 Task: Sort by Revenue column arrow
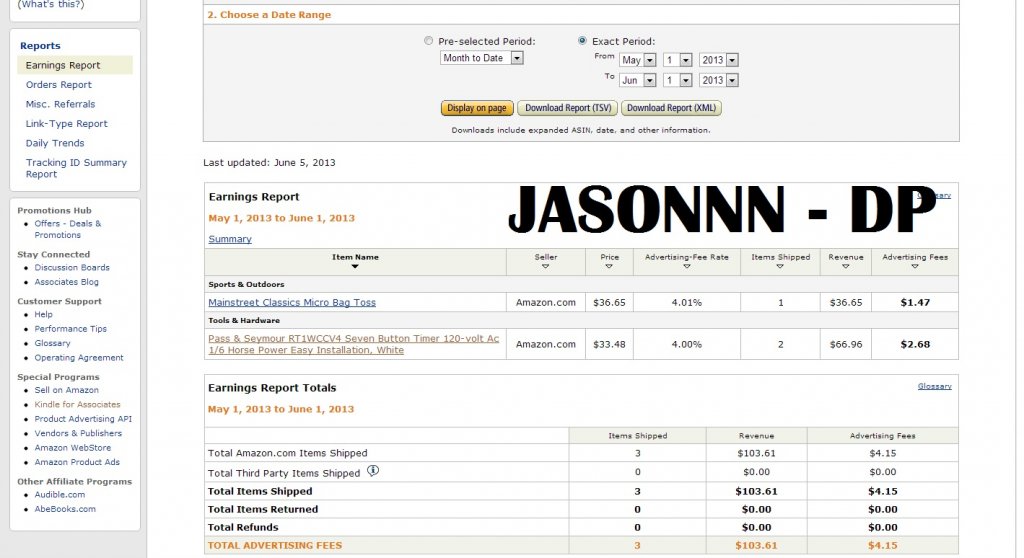pyautogui.click(x=845, y=267)
